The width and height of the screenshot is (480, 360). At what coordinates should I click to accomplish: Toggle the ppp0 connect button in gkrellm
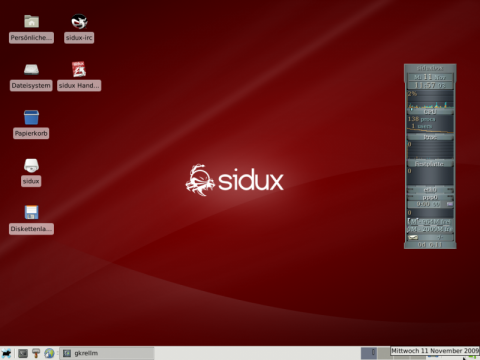click(x=450, y=204)
